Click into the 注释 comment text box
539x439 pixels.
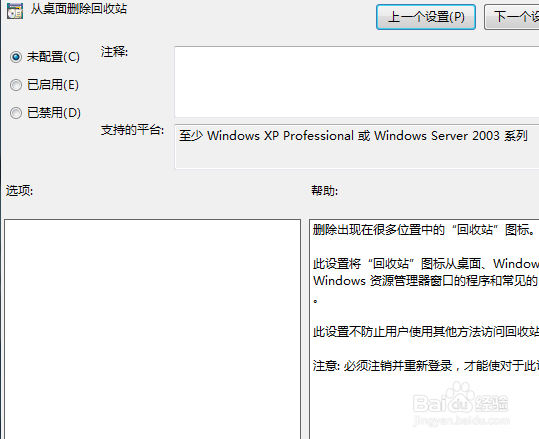point(356,82)
